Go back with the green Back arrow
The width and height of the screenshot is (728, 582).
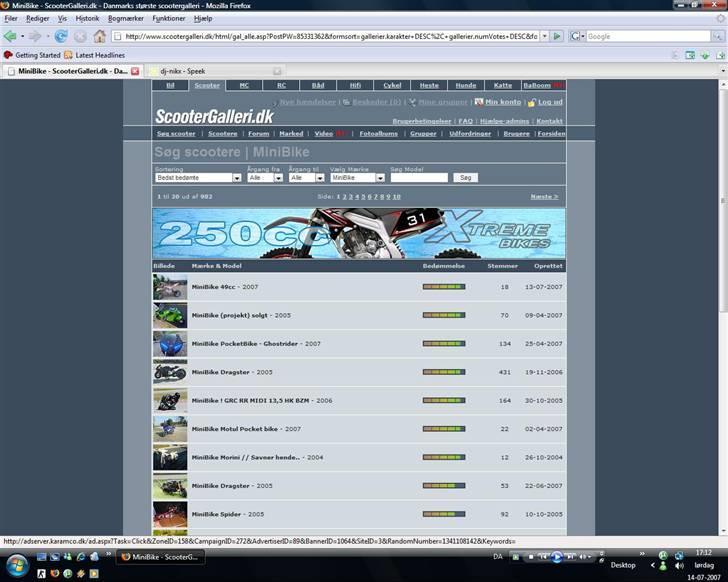(10, 36)
